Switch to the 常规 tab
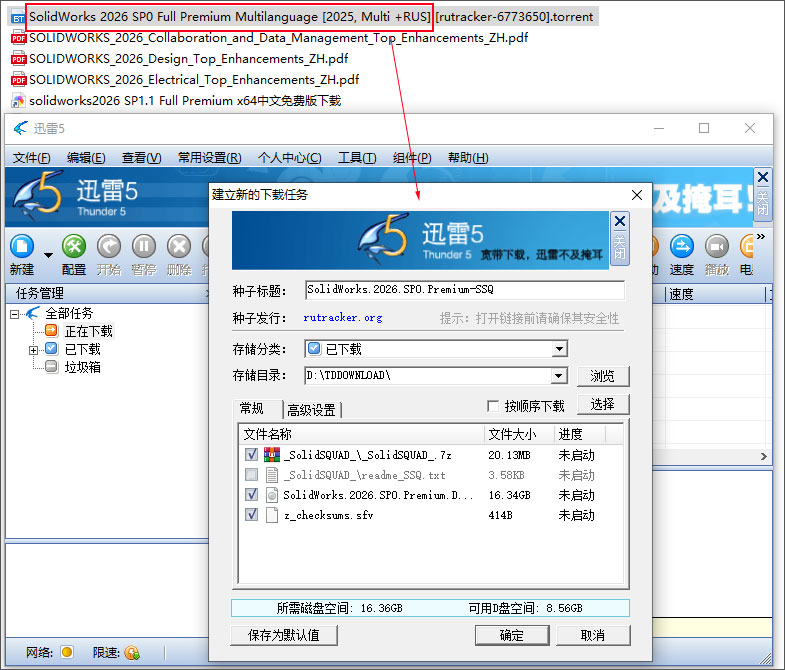785x670 pixels. tap(252, 409)
